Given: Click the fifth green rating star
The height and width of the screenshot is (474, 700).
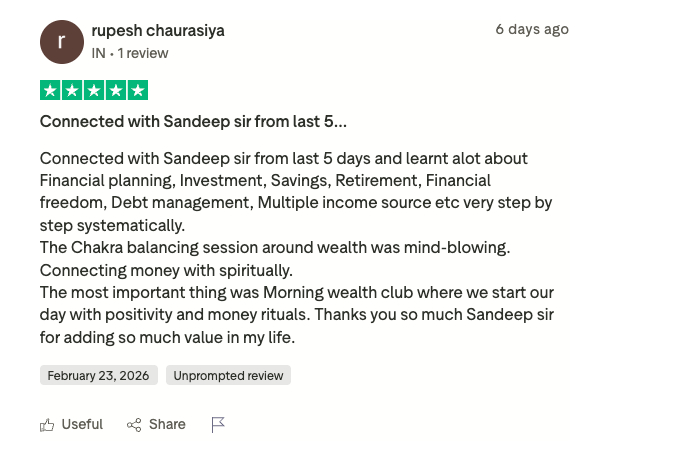Looking at the screenshot, I should [138, 90].
